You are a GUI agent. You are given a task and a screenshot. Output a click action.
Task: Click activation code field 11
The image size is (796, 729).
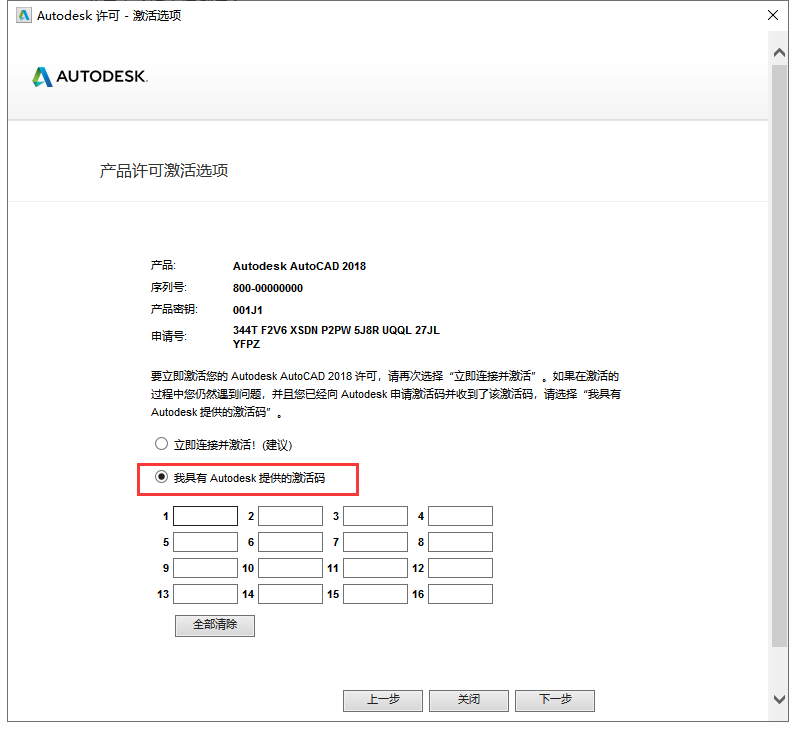point(375,568)
